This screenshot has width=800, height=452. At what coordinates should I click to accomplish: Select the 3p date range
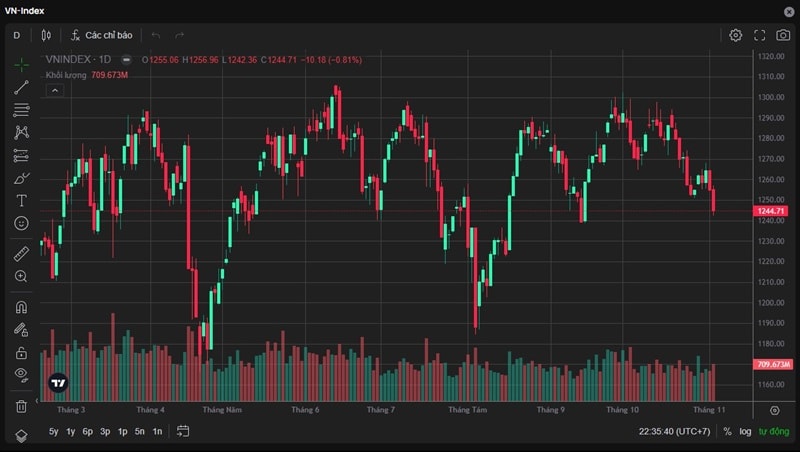point(105,432)
